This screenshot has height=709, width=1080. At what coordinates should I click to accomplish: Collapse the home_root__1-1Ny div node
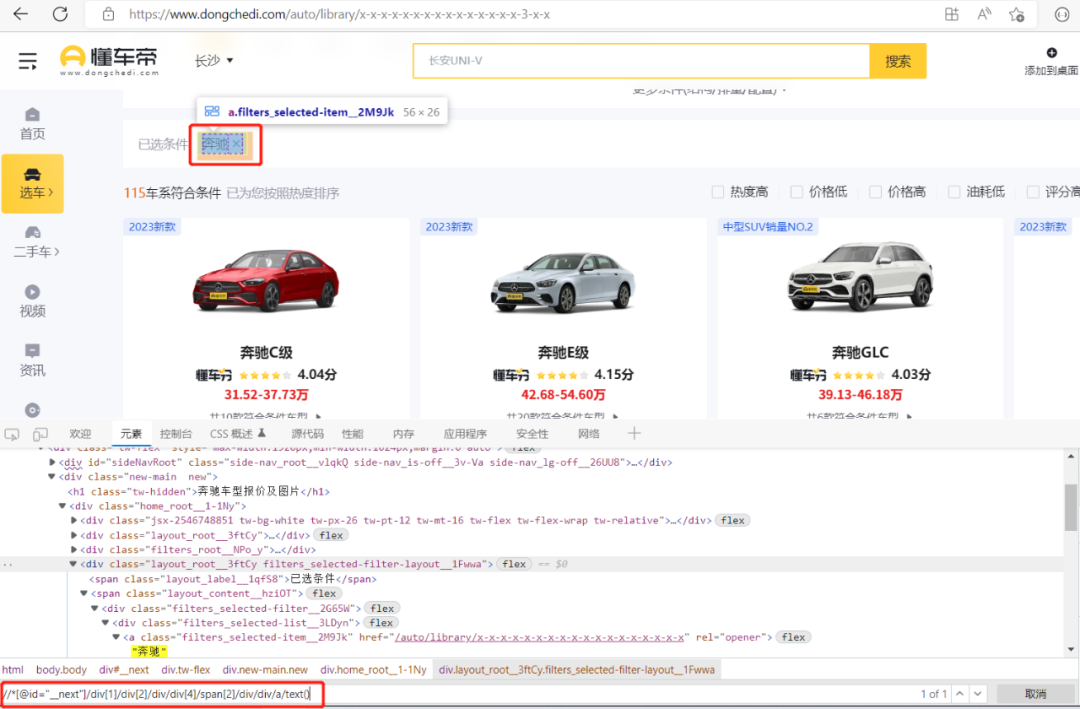click(x=62, y=506)
